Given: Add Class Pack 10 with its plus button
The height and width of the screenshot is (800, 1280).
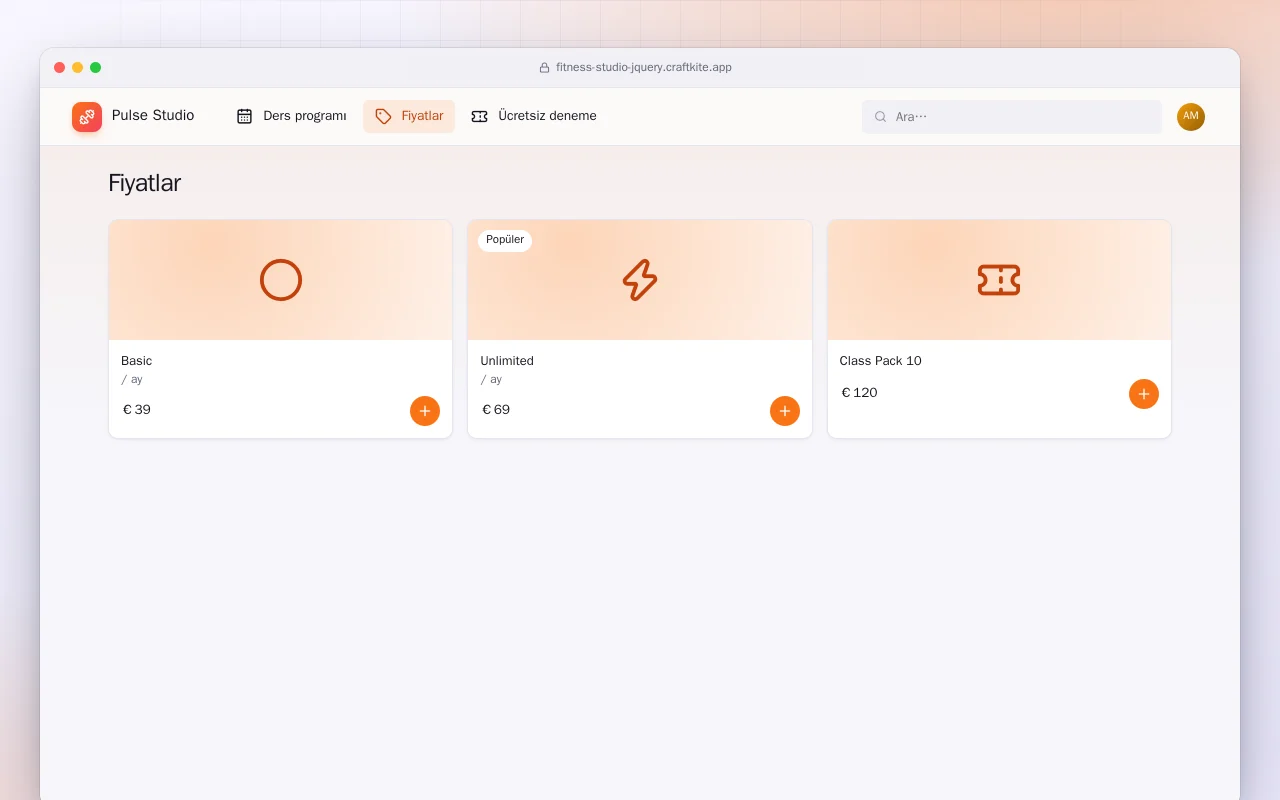Looking at the screenshot, I should click(1144, 394).
